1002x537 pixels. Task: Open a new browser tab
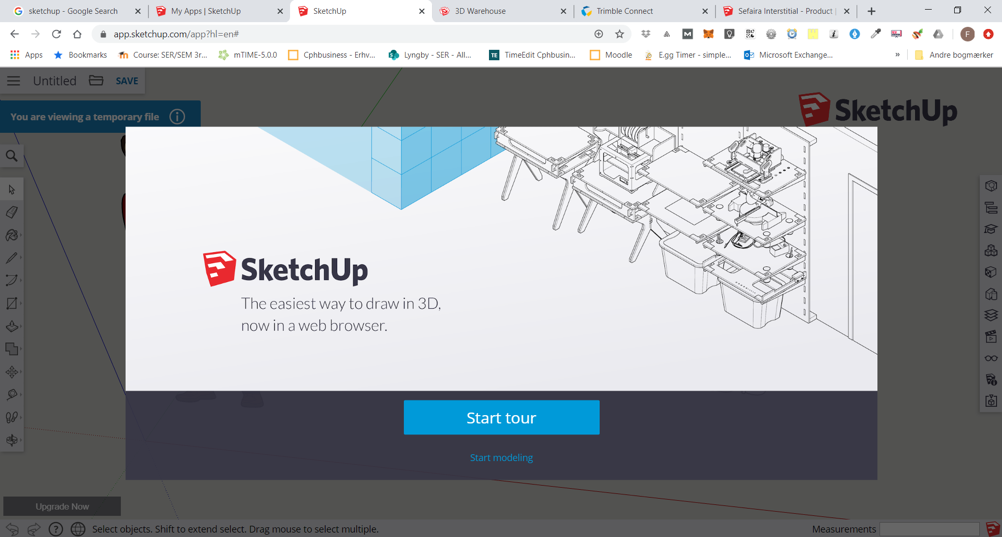(x=871, y=12)
